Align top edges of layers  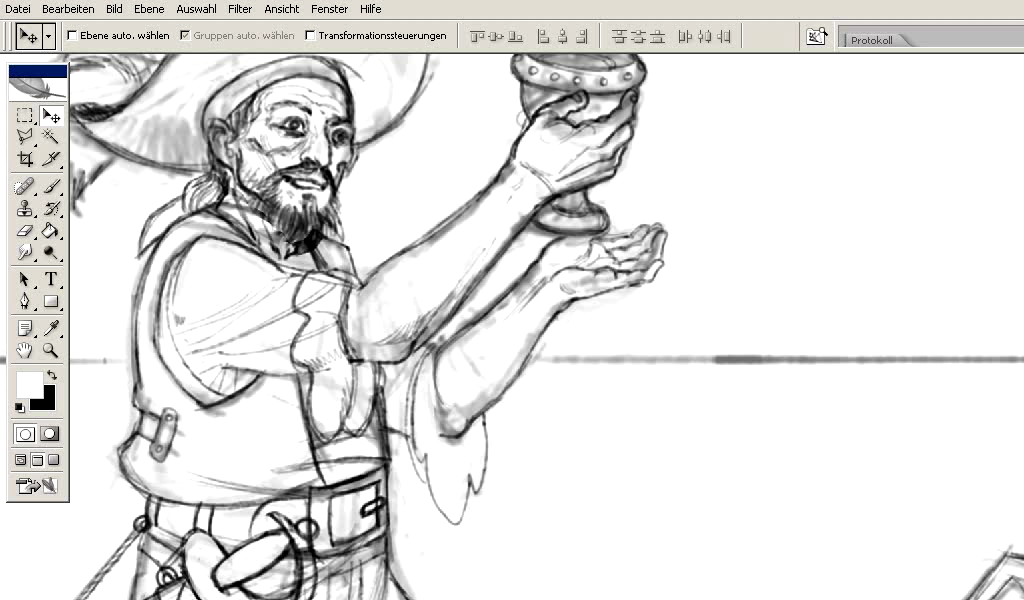click(x=477, y=37)
